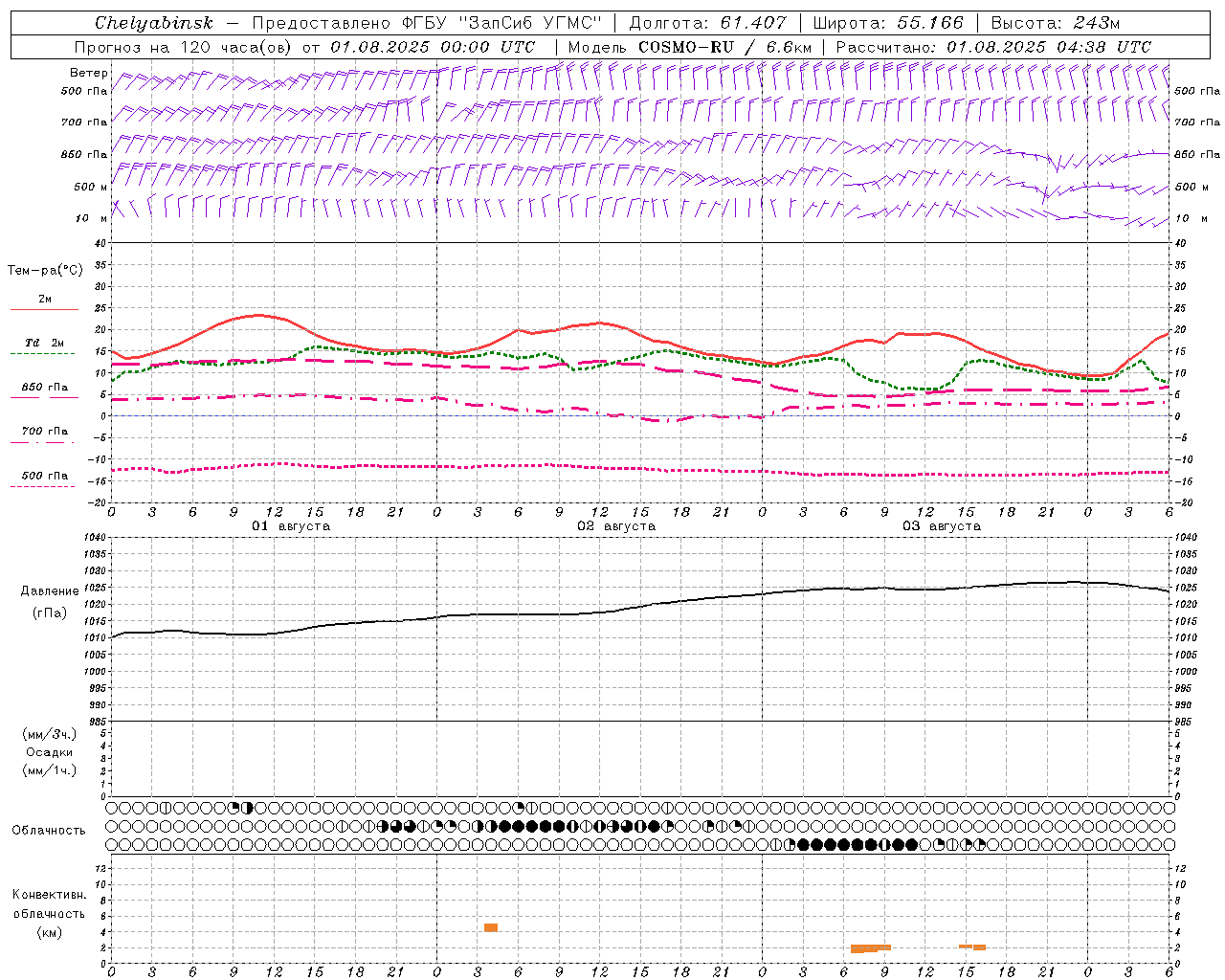This screenshot has height=980, width=1225.
Task: Click the Осадки precipitation label
Action: (x=50, y=752)
